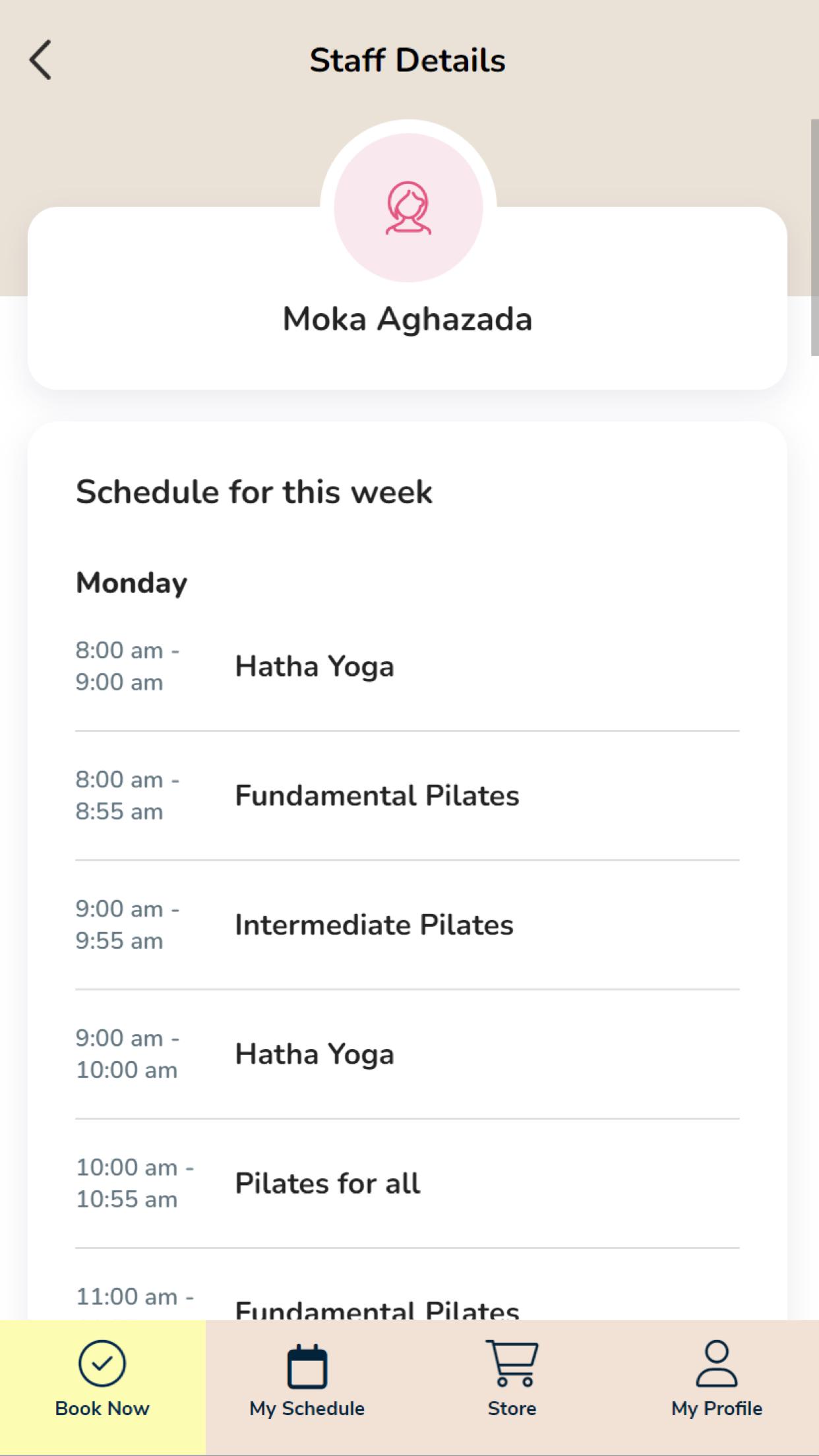This screenshot has width=819, height=1456.
Task: Open the 9:00 am Hatha Yoga class
Action: point(408,1054)
